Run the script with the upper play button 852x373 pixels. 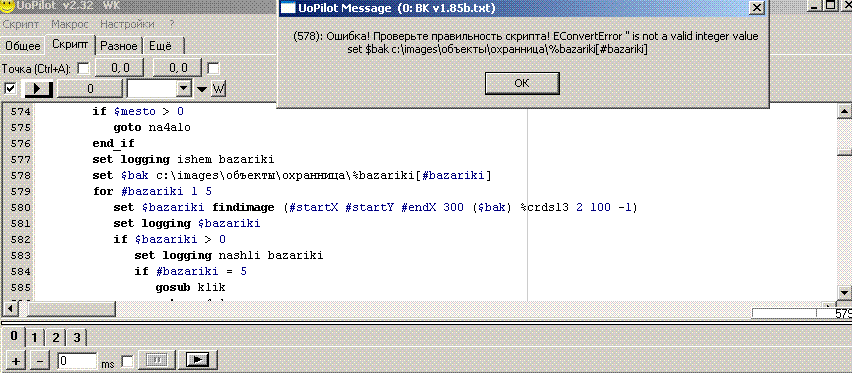click(39, 89)
